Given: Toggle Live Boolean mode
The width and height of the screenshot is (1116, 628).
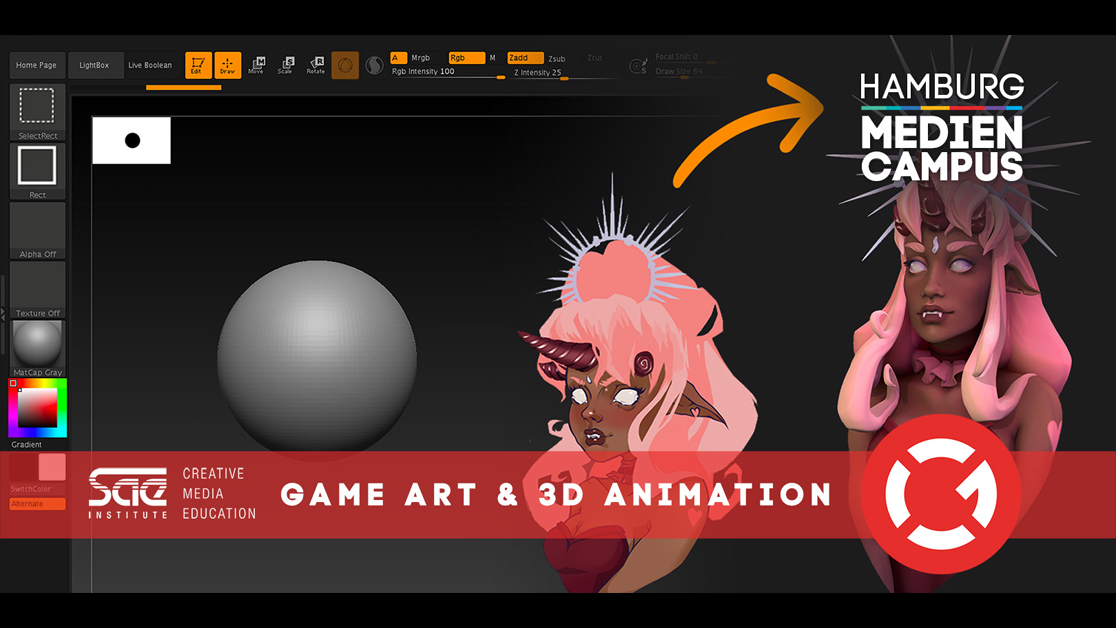Looking at the screenshot, I should 150,65.
